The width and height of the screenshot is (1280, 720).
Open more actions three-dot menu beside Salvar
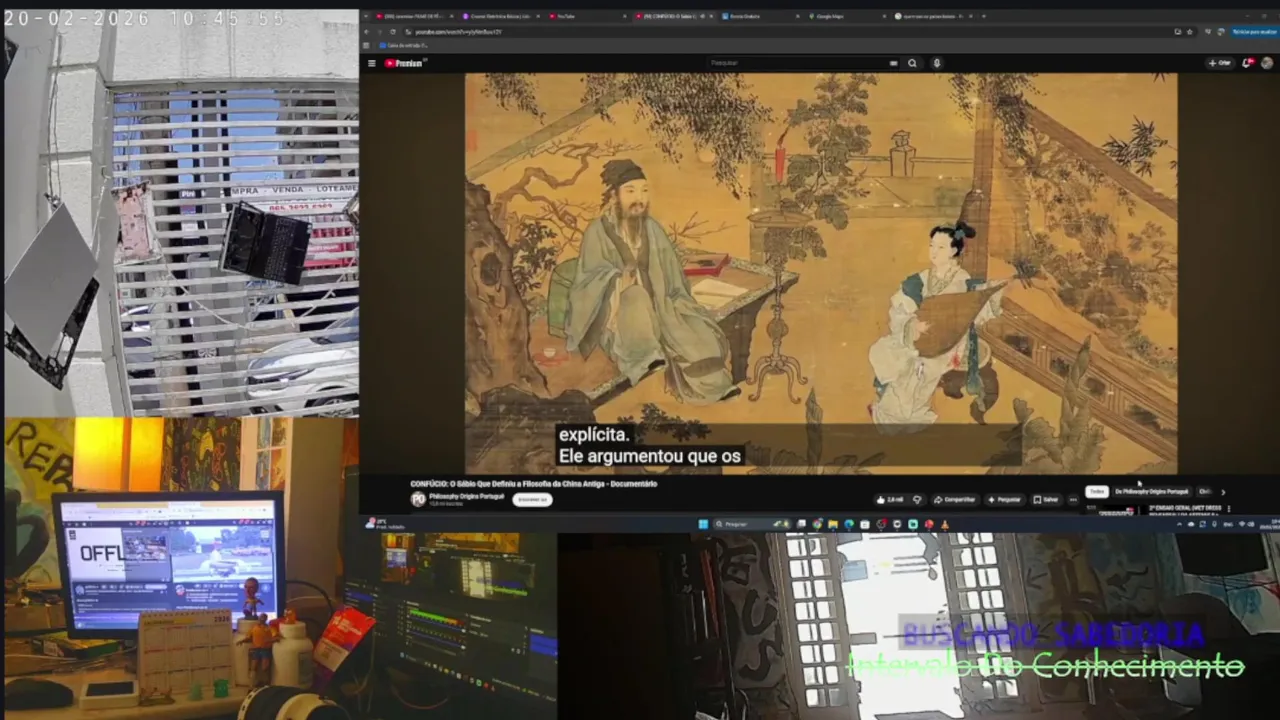tap(1073, 500)
